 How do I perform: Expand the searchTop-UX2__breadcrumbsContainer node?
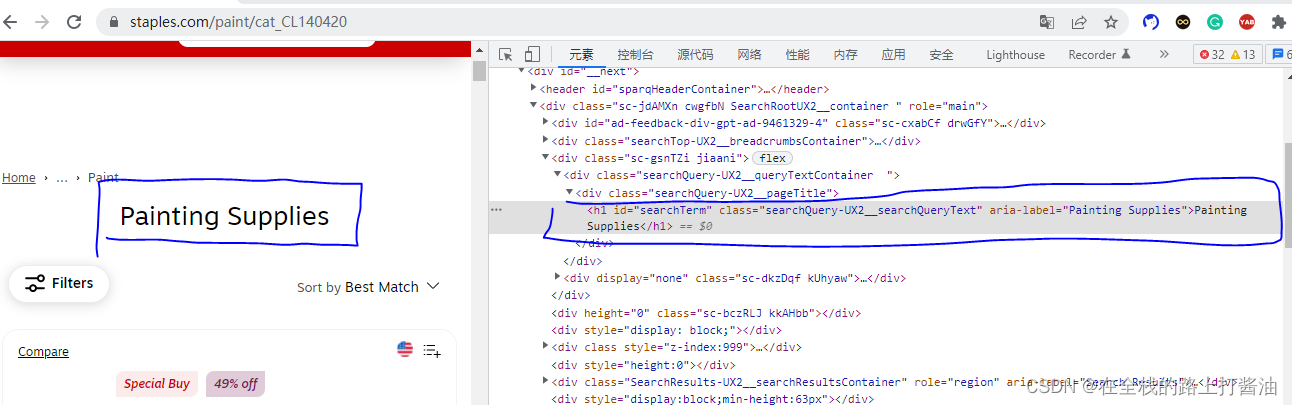click(x=545, y=141)
